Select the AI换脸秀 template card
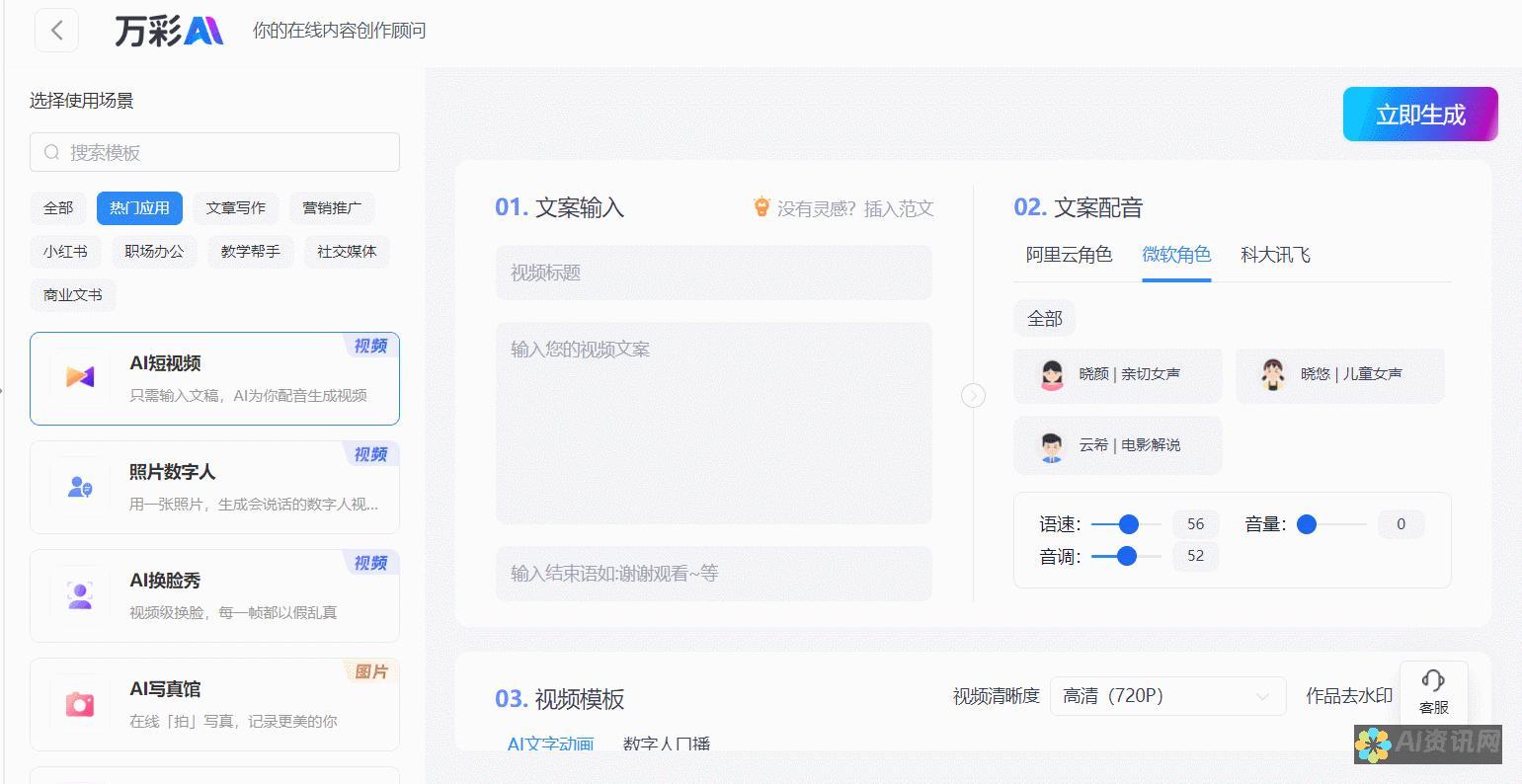 point(214,595)
